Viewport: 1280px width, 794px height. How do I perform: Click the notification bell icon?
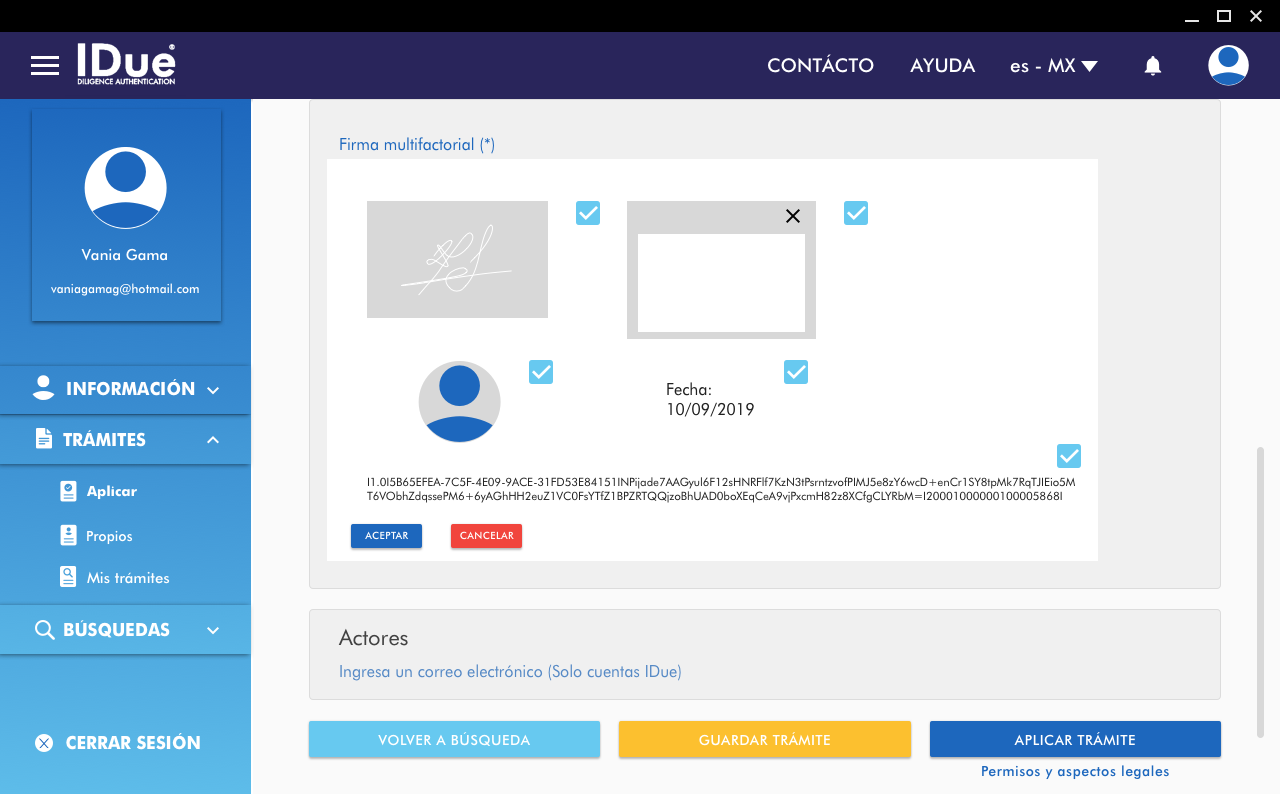(1152, 66)
